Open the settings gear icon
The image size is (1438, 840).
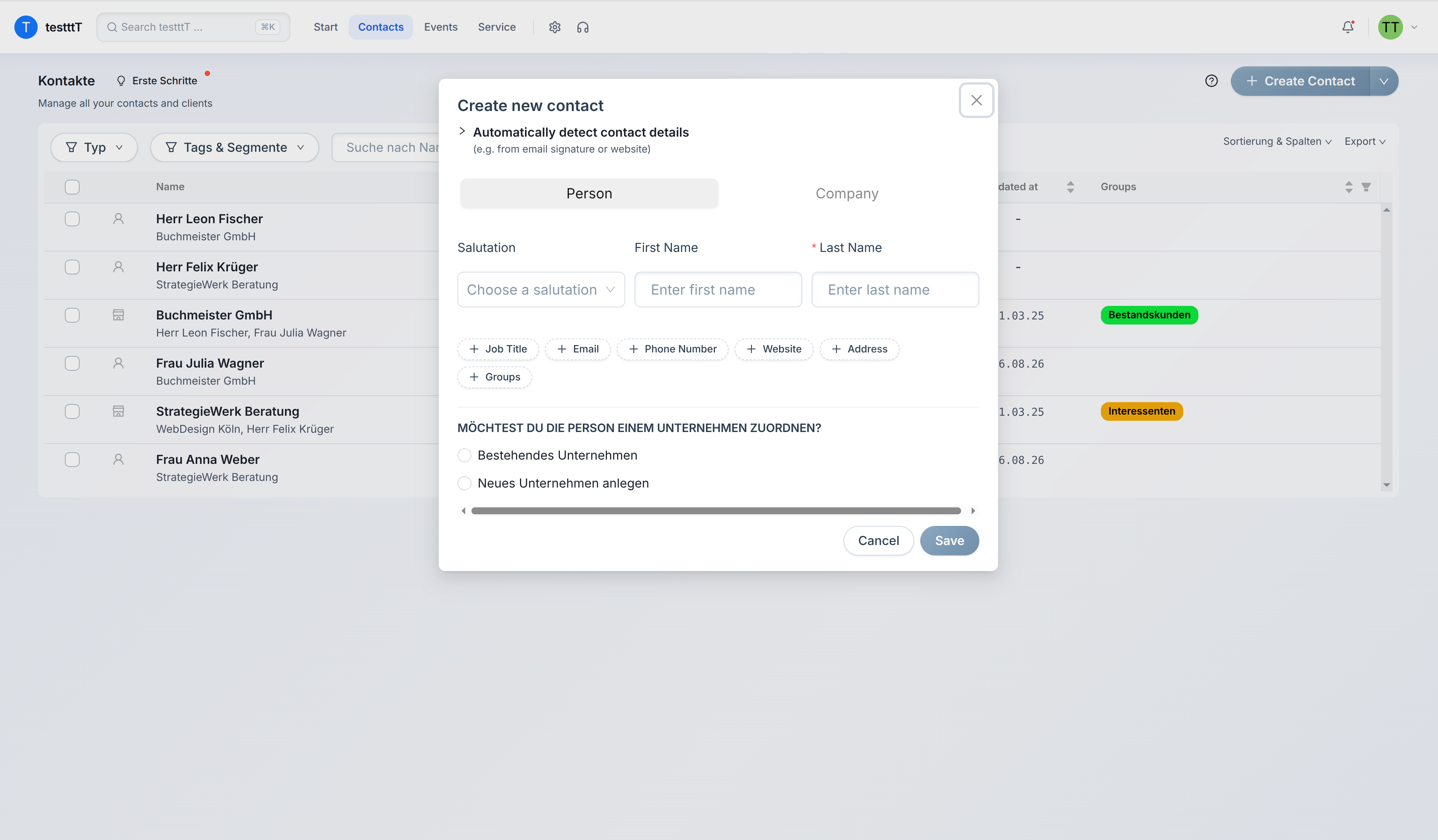point(555,27)
